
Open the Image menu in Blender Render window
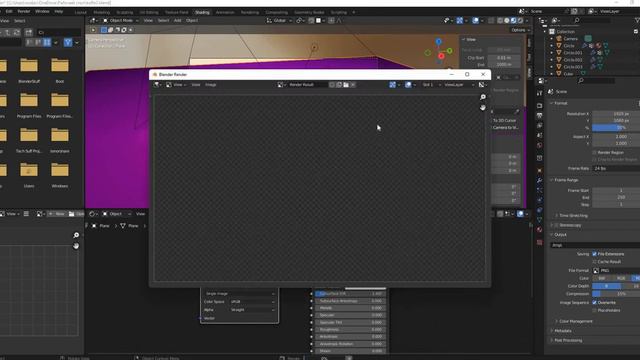pyautogui.click(x=211, y=85)
